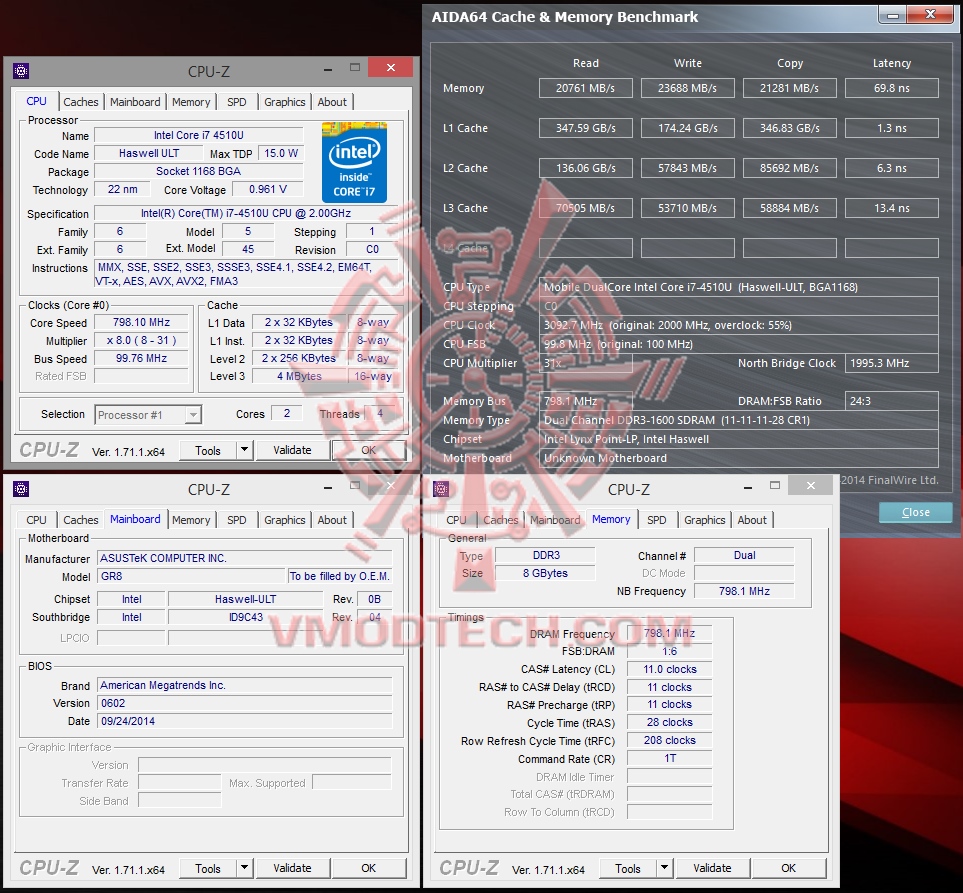Click L1 Cache Read 347.59 GB/s value
Screen dimensions: 963x893
pyautogui.click(x=585, y=128)
